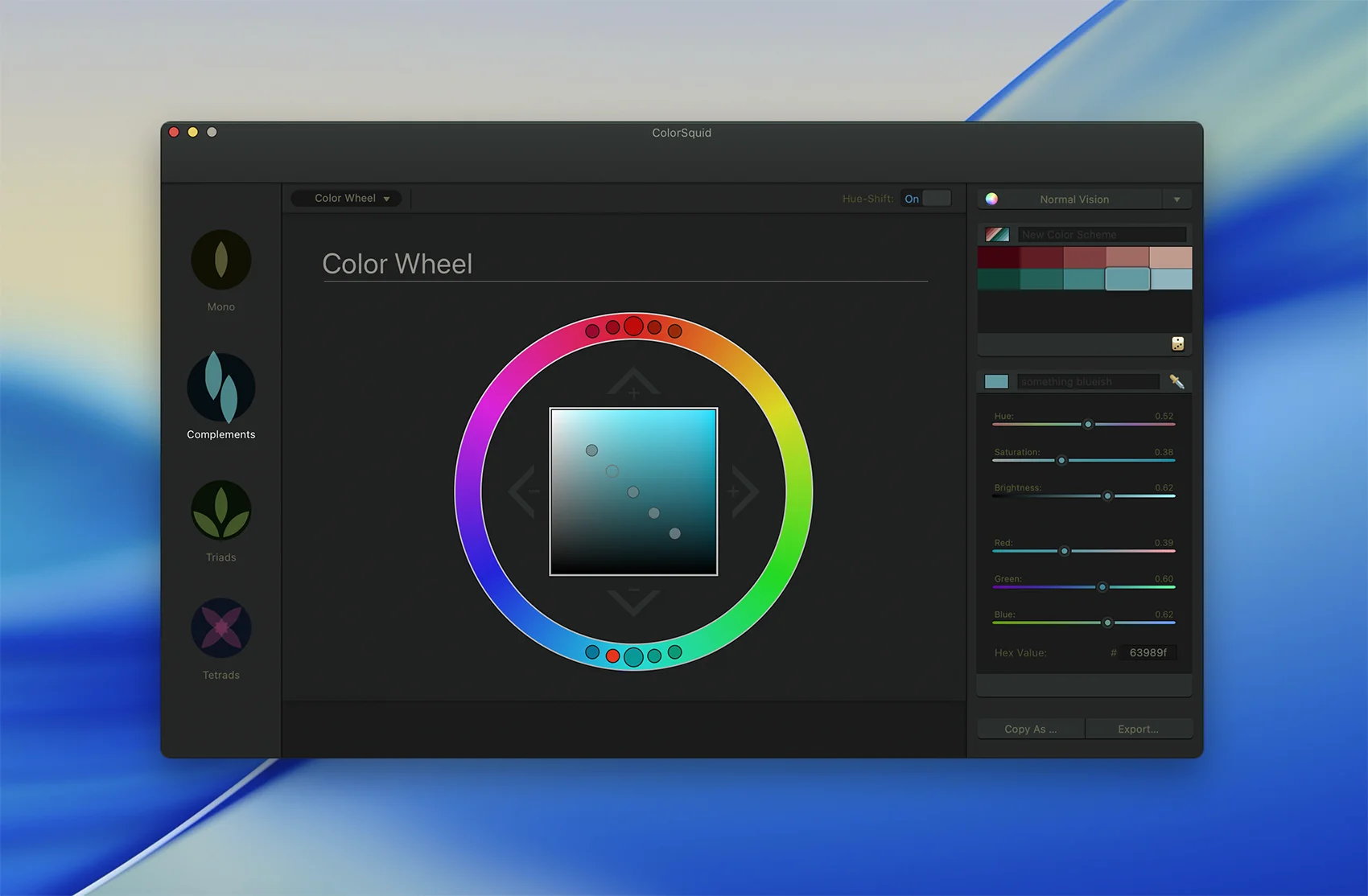Screen dimensions: 1368x896
Task: Choose the Tetrads scheme icon
Action: click(220, 628)
